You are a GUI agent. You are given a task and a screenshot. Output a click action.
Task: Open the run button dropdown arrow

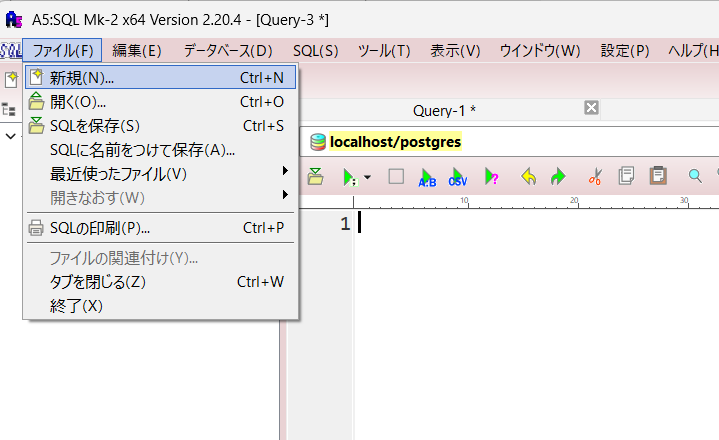coord(368,178)
